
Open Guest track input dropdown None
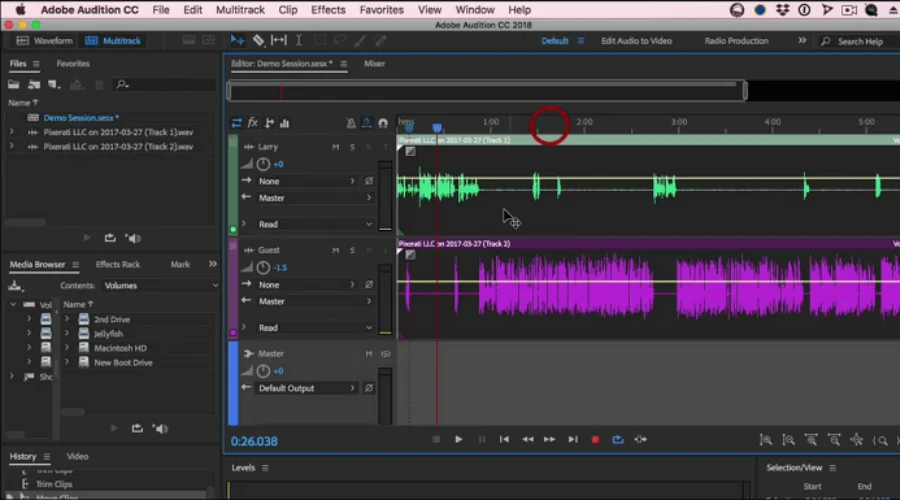(307, 285)
